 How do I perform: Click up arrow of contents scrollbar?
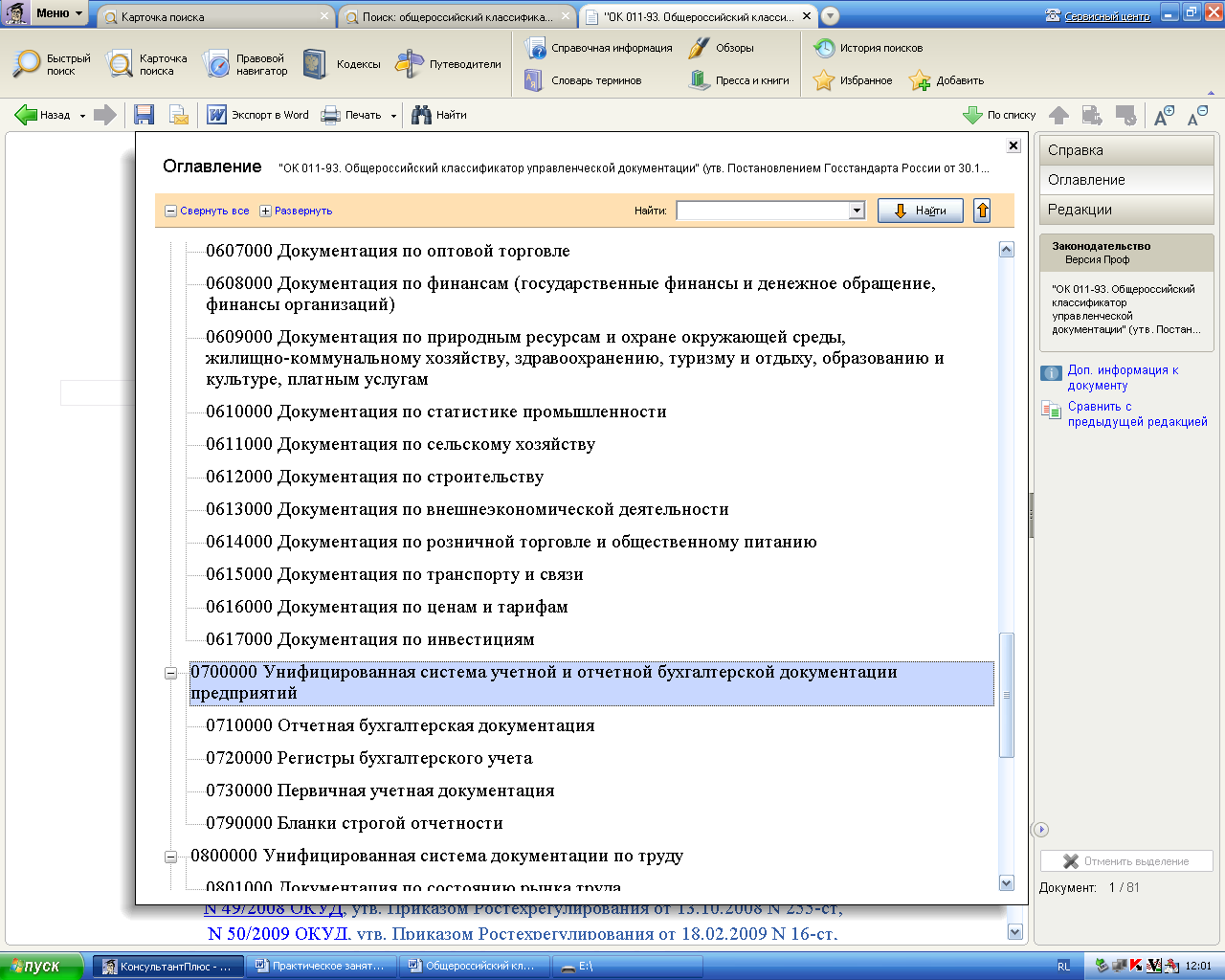[1006, 250]
